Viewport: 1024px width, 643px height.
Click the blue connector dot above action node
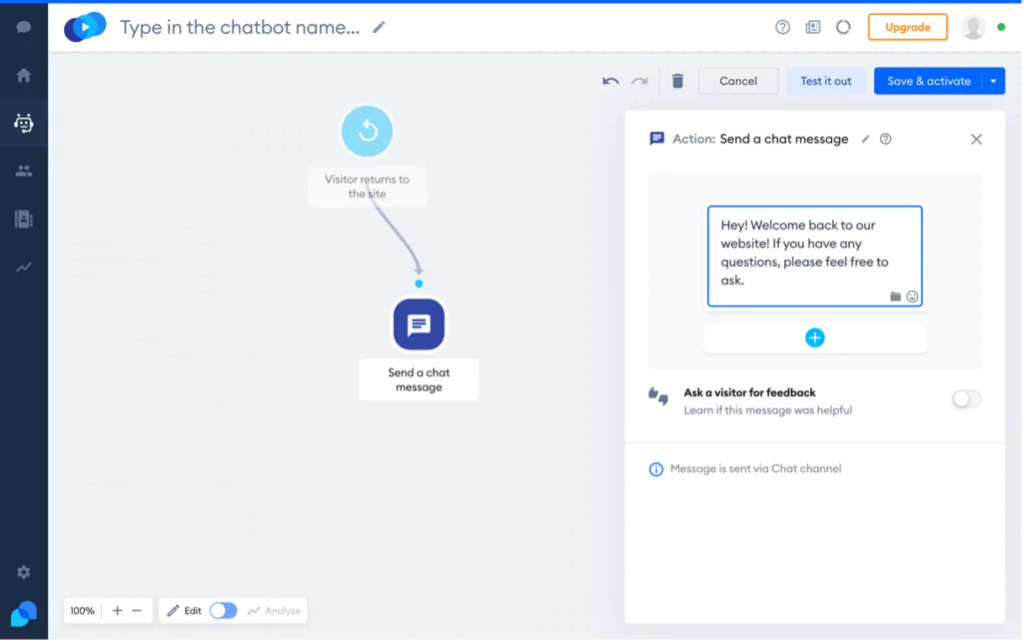tap(419, 283)
